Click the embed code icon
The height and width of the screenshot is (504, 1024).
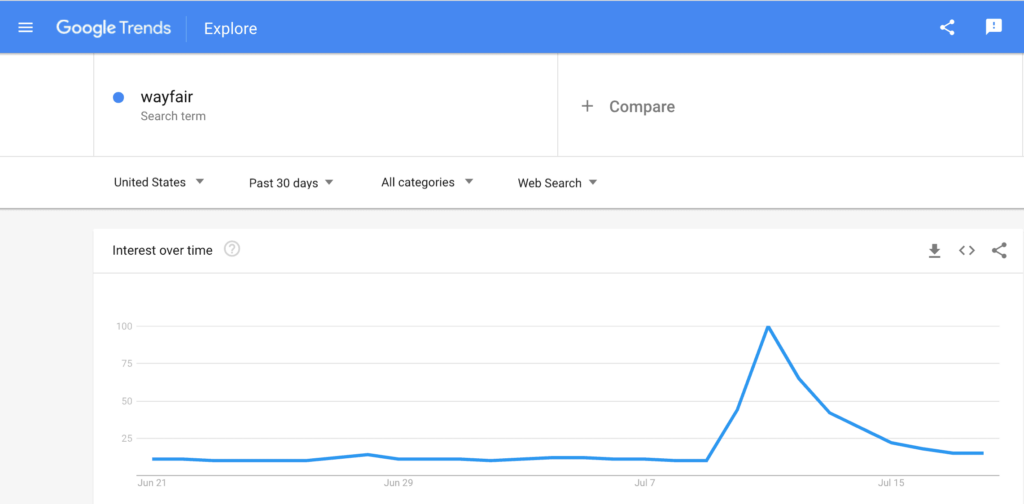(x=967, y=250)
